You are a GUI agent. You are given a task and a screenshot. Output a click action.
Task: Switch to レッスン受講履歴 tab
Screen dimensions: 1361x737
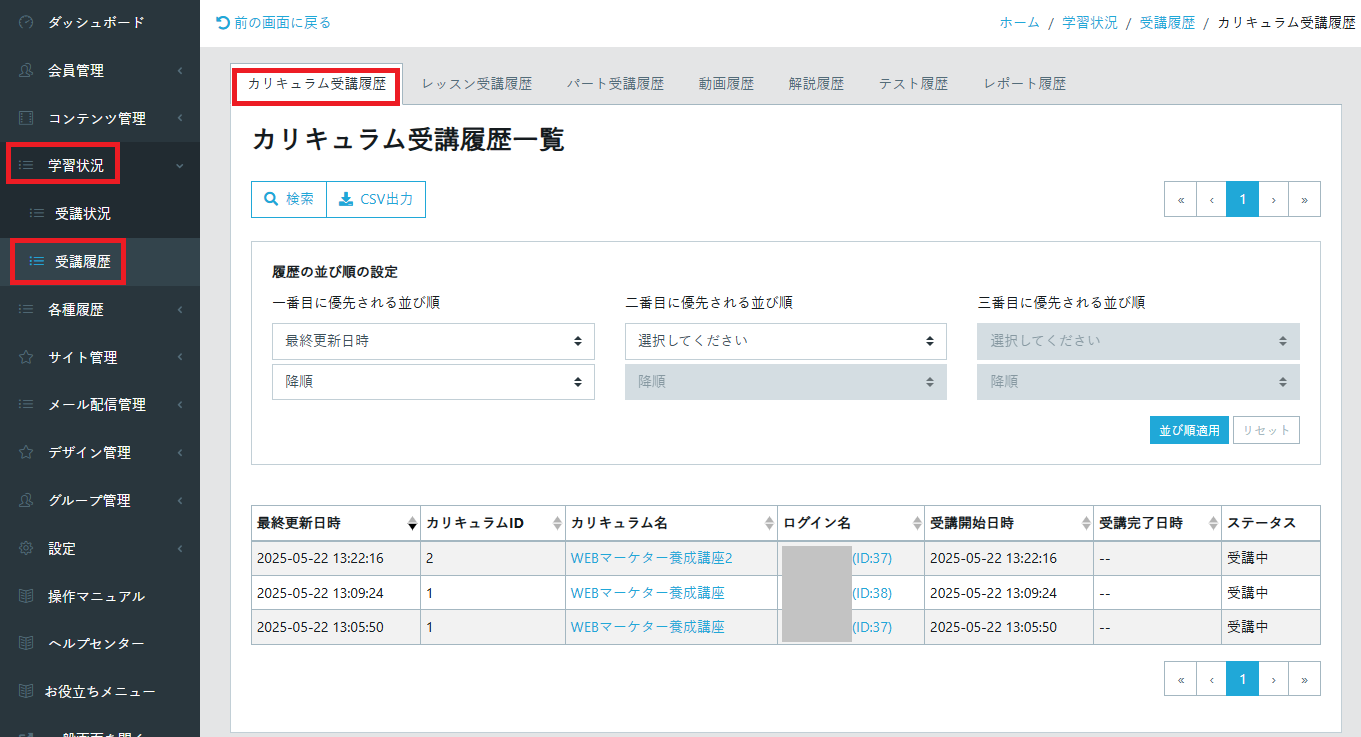[477, 84]
